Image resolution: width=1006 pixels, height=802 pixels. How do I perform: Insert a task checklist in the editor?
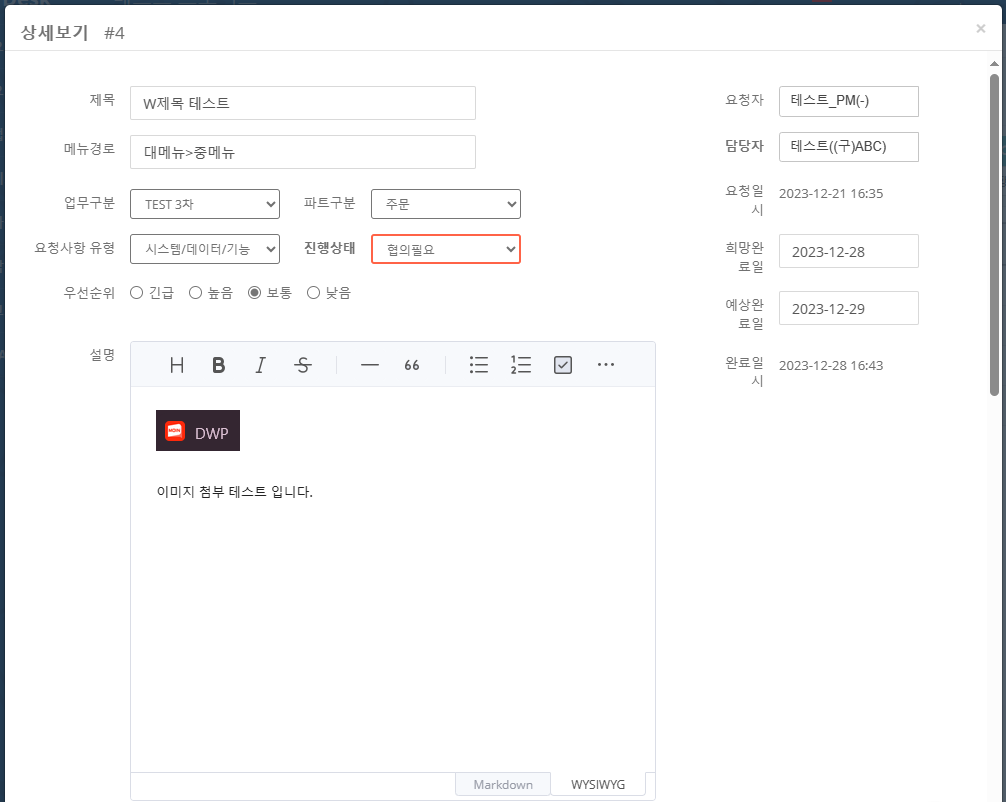tap(562, 365)
